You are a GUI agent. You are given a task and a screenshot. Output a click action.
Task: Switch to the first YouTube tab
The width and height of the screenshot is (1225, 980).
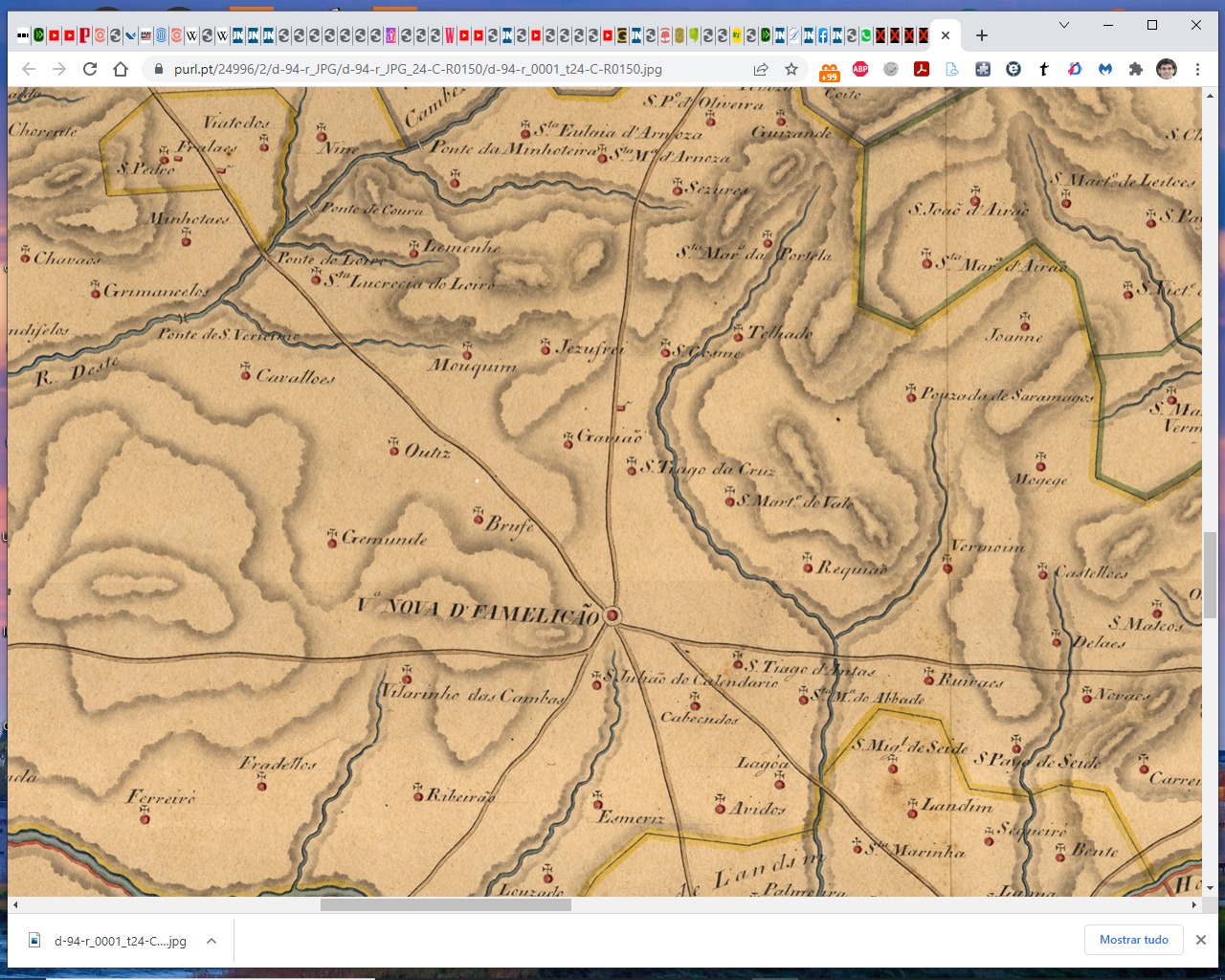click(54, 35)
